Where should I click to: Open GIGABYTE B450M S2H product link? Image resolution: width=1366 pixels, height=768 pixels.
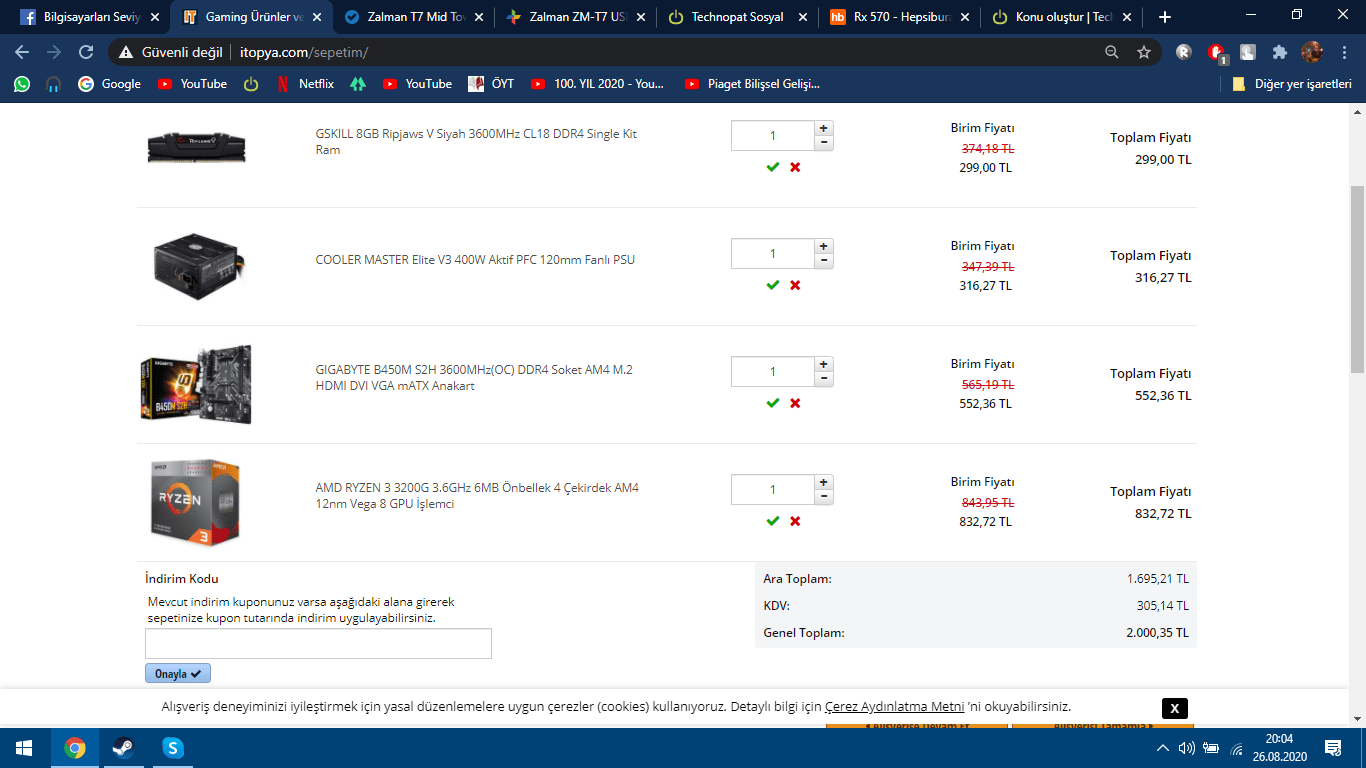pyautogui.click(x=474, y=378)
